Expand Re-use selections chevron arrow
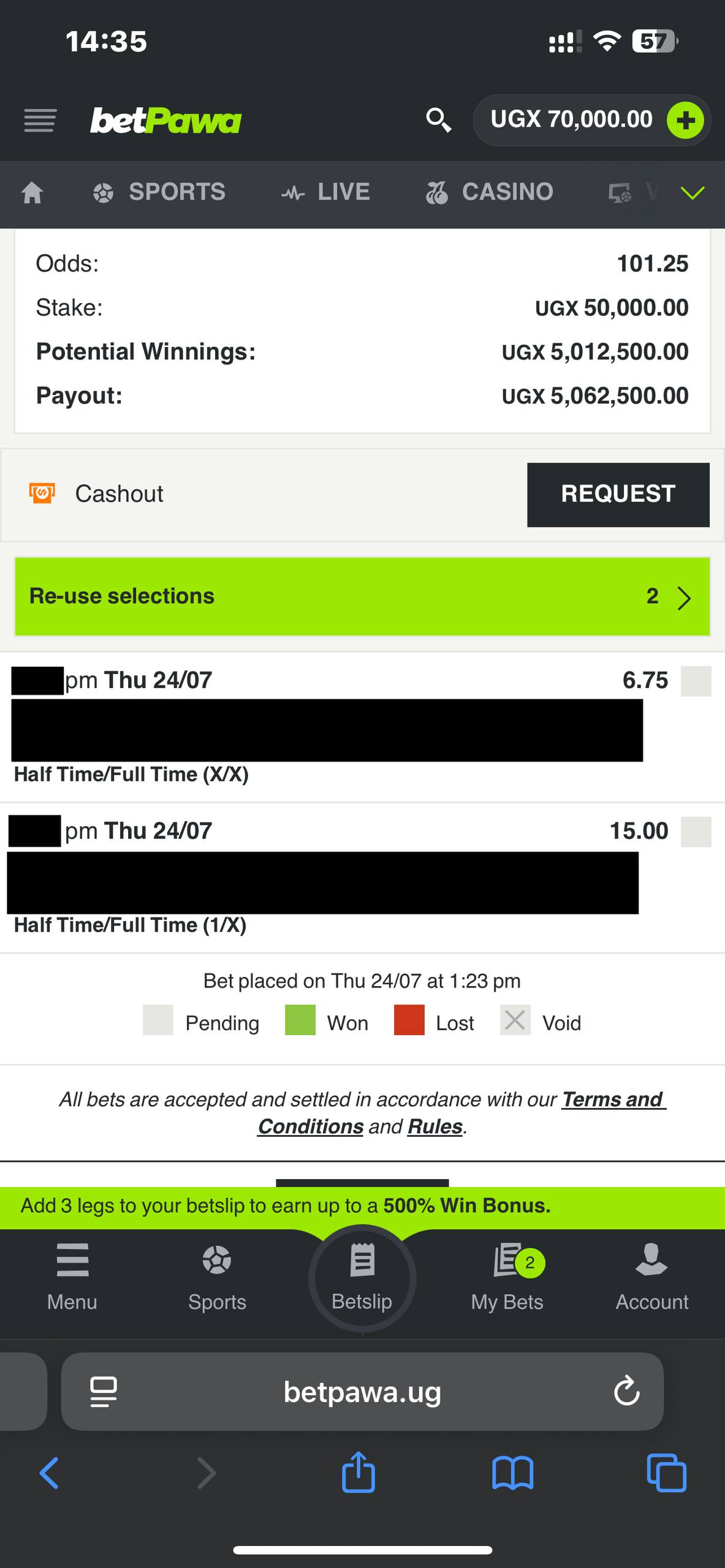725x1568 pixels. tap(684, 598)
